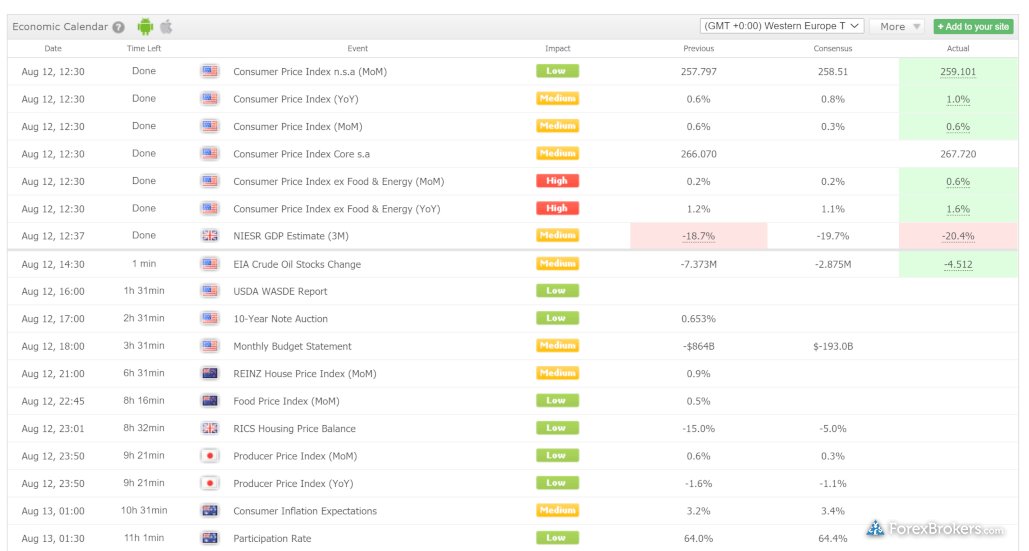Viewport: 1029px width, 551px height.
Task: Click the green Low badge for RICS Housing Price Balance
Action: pos(557,428)
